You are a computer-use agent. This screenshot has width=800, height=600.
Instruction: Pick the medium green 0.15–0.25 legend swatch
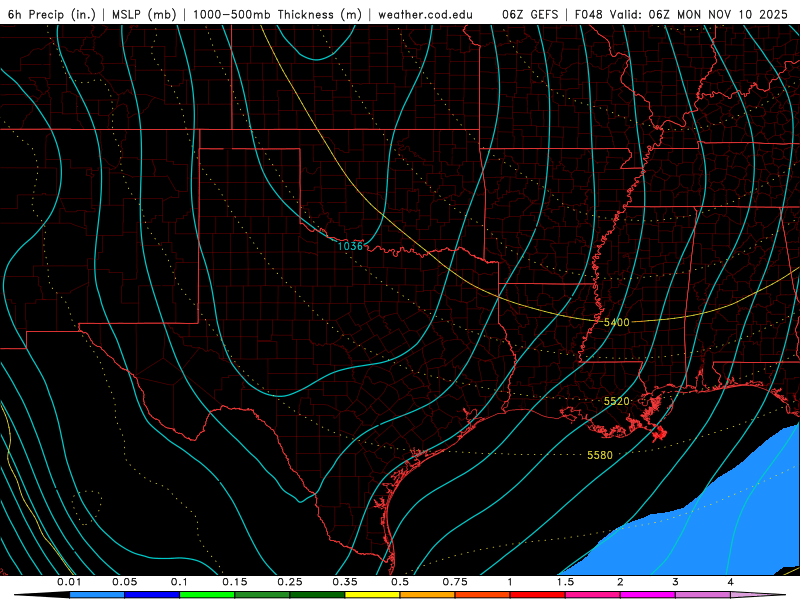(x=262, y=595)
